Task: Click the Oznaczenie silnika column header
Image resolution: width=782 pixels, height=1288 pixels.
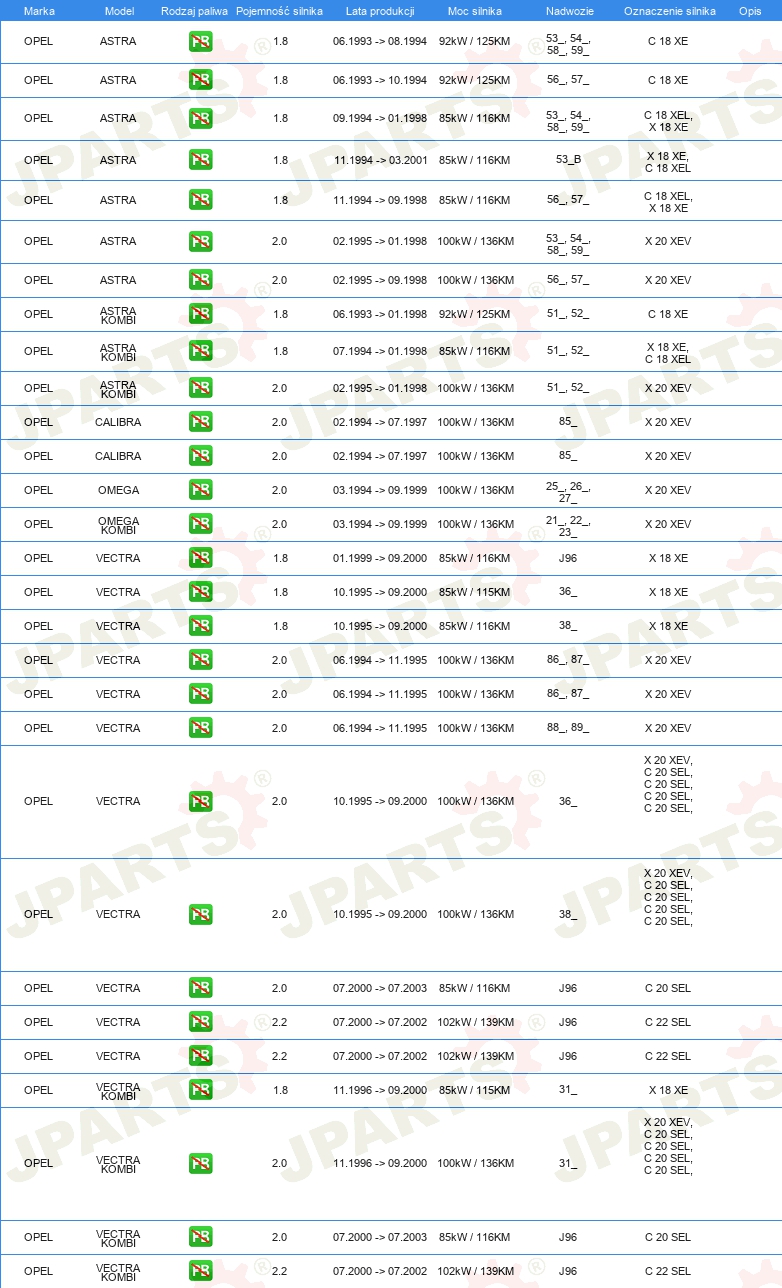Action: point(669,10)
